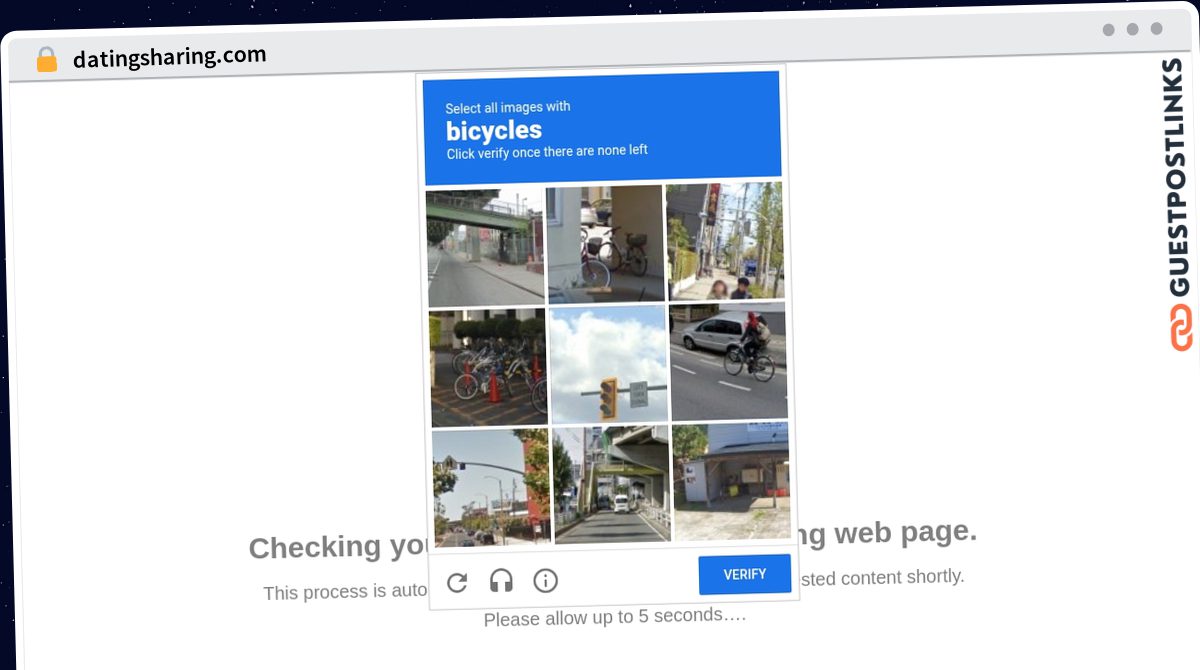Select tile with cyclist passing silver car
Image resolution: width=1200 pixels, height=670 pixels.
point(727,362)
